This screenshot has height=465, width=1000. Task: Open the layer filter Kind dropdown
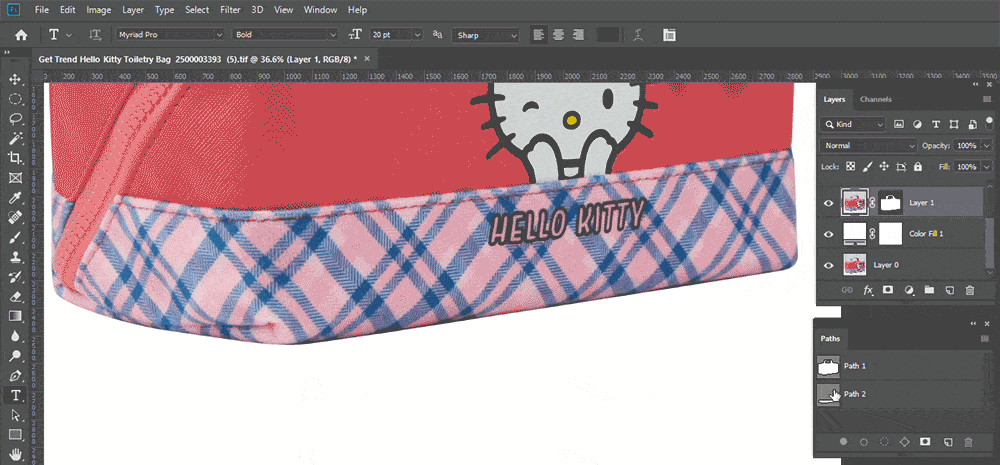point(853,124)
